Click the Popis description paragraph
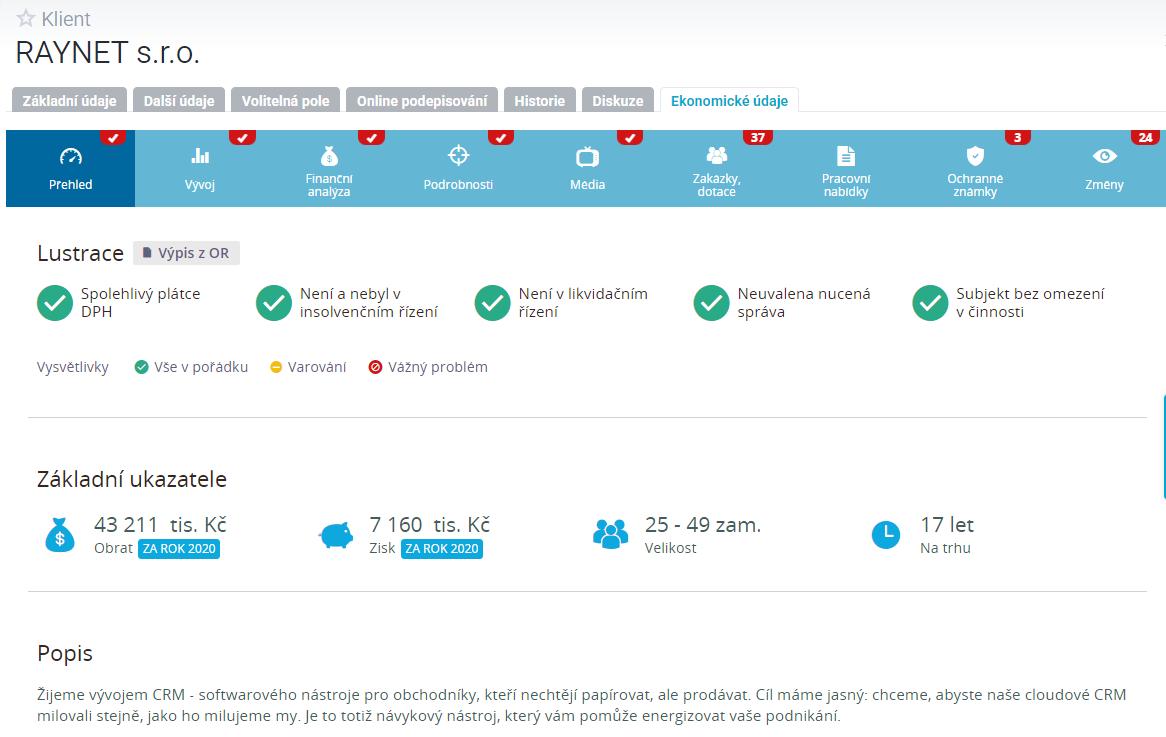1166x737 pixels. point(582,705)
